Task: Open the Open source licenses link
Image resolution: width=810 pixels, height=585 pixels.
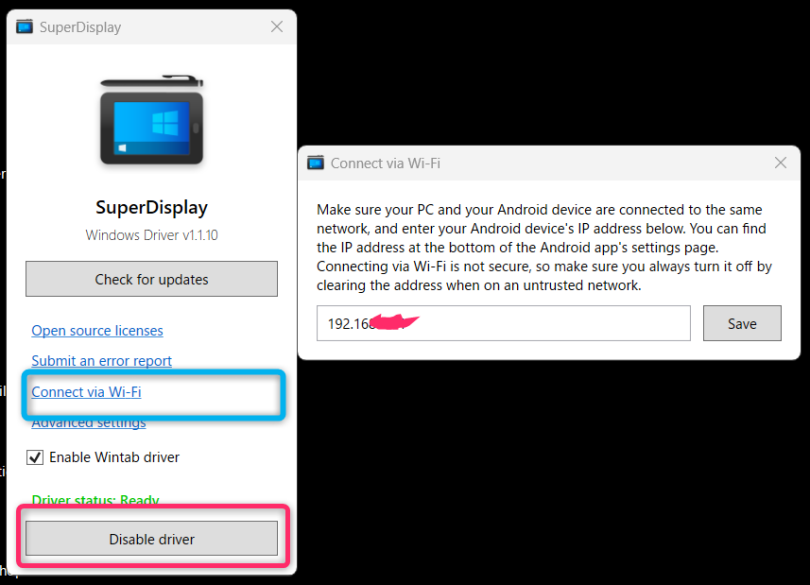Action: (97, 331)
